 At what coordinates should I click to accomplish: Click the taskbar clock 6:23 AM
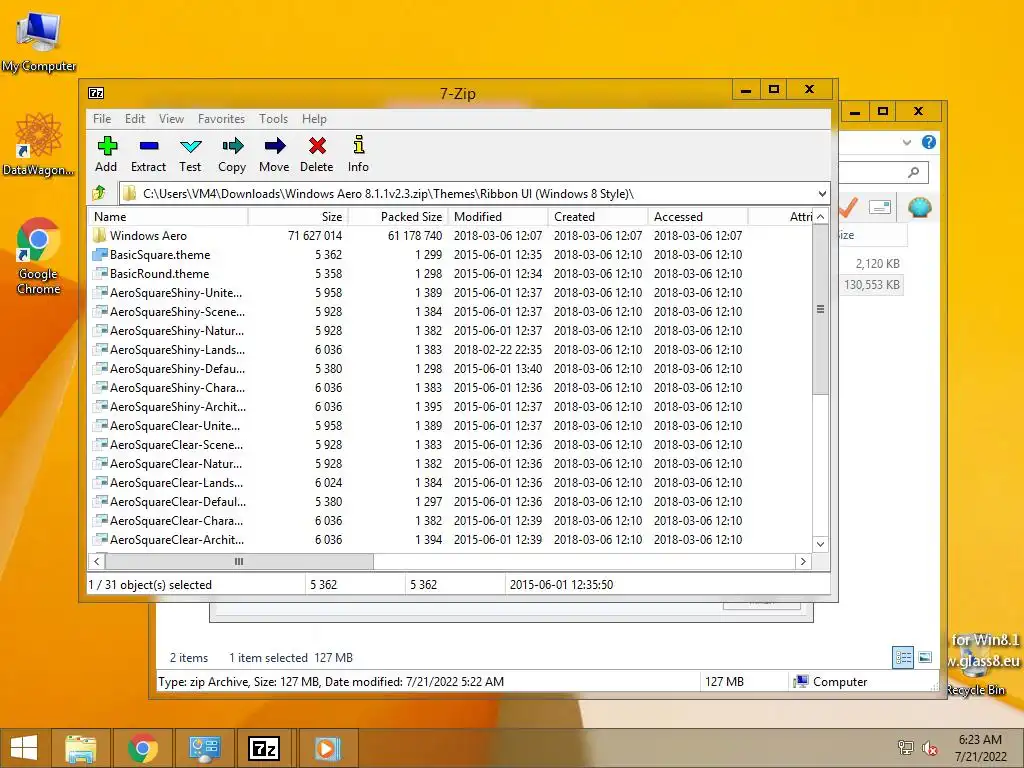[980, 739]
